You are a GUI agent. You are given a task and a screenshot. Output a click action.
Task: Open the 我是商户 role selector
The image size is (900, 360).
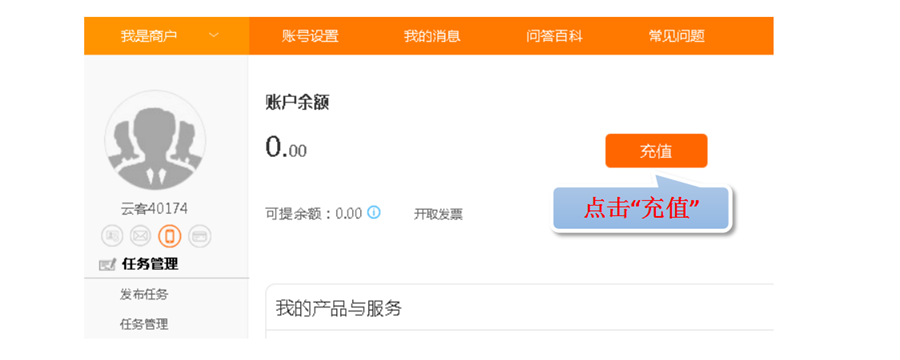coord(166,36)
